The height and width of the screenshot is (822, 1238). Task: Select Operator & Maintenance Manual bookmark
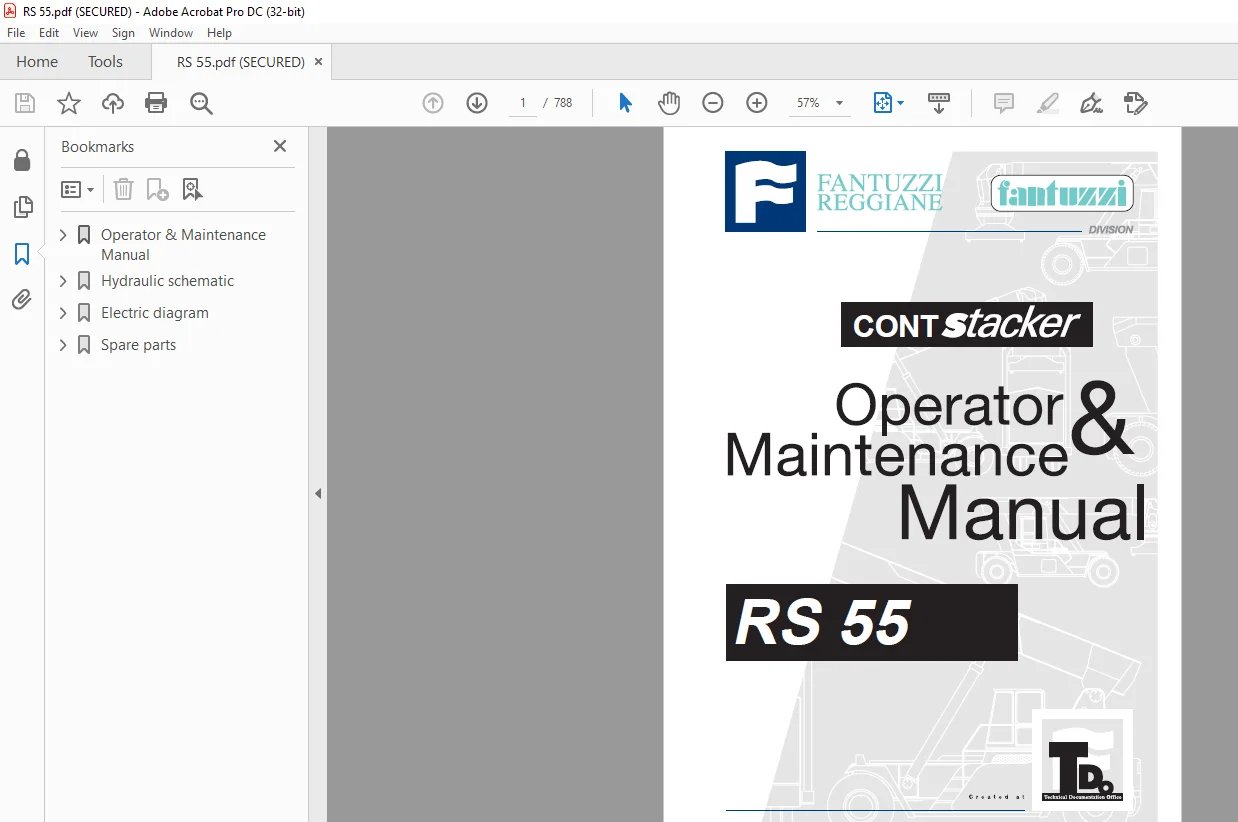click(183, 245)
